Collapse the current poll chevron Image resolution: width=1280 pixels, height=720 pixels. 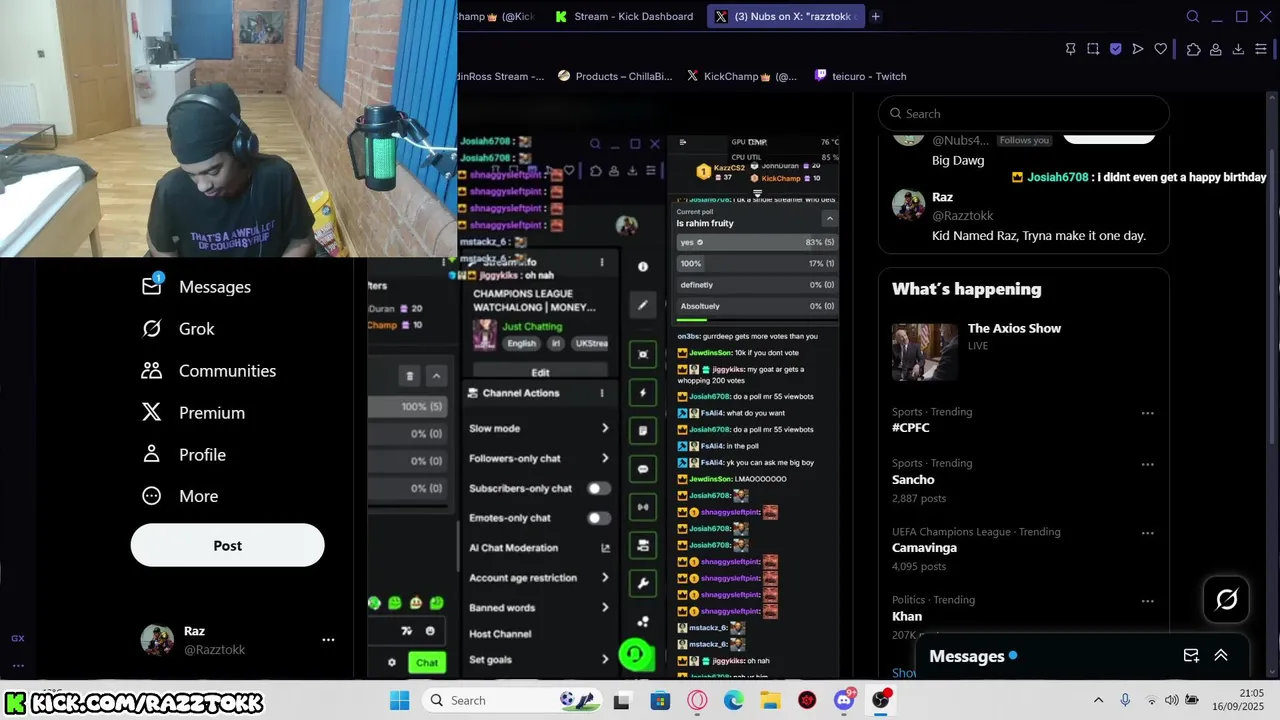(x=829, y=218)
